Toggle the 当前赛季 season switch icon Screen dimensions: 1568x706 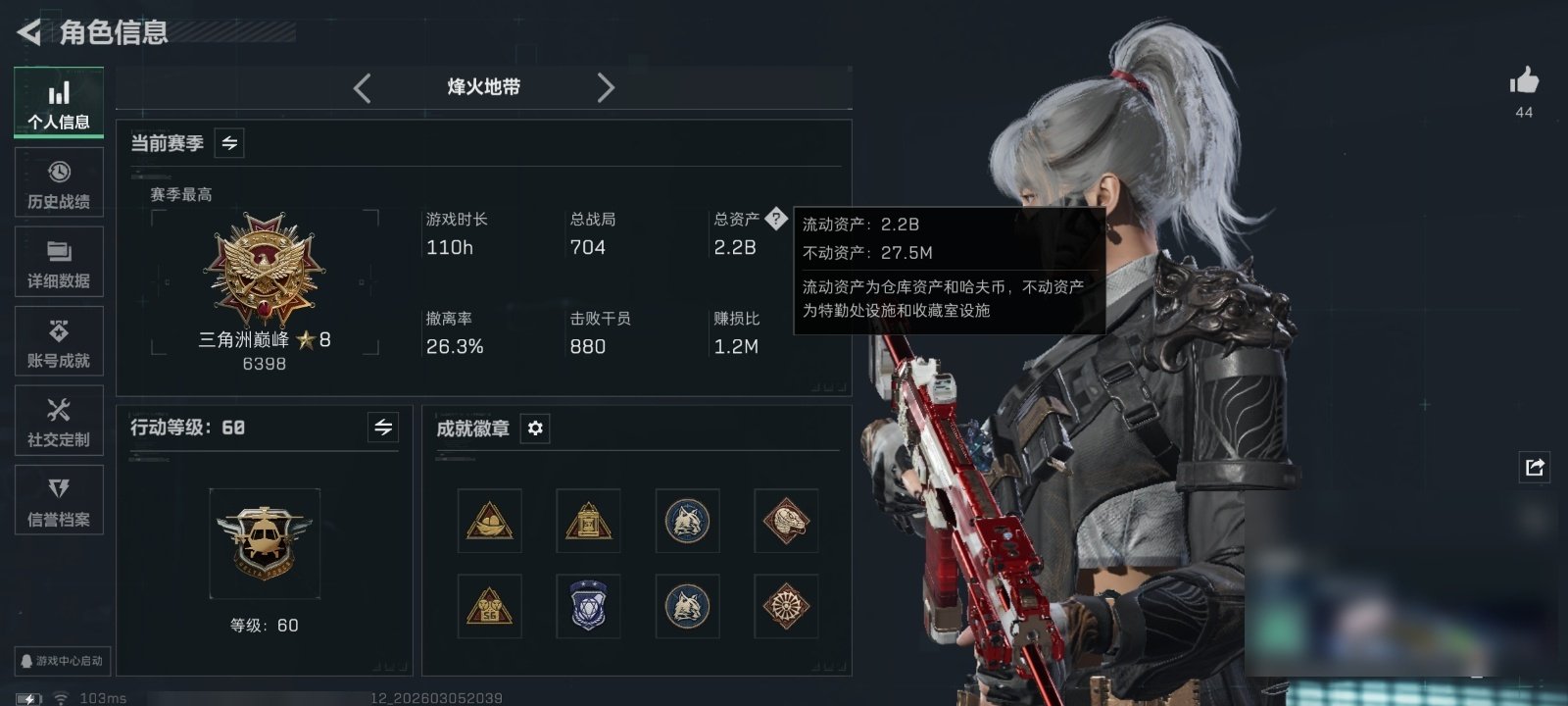(229, 143)
